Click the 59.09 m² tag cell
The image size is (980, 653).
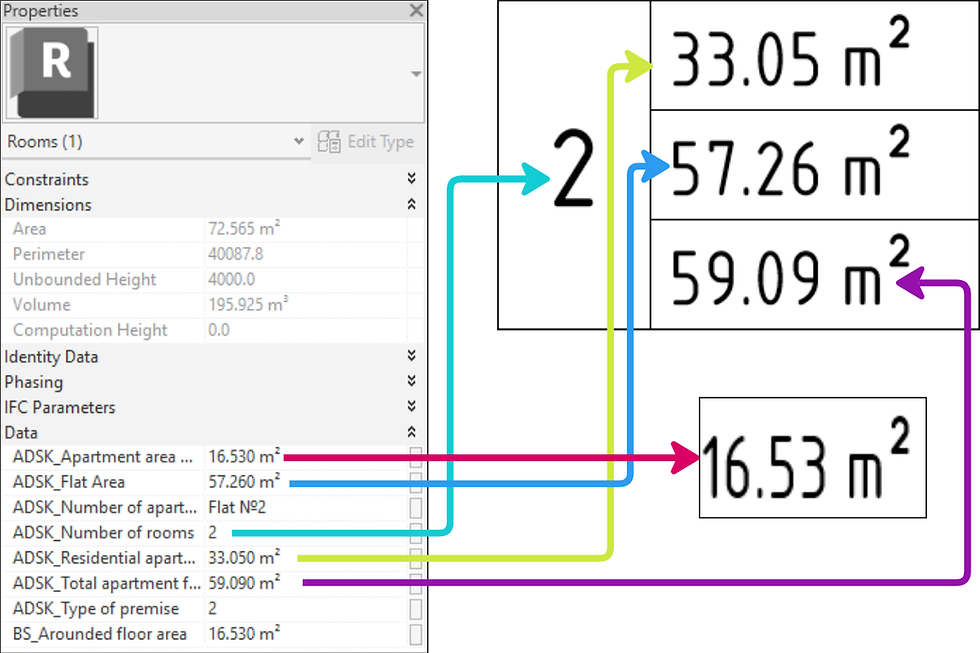click(814, 274)
